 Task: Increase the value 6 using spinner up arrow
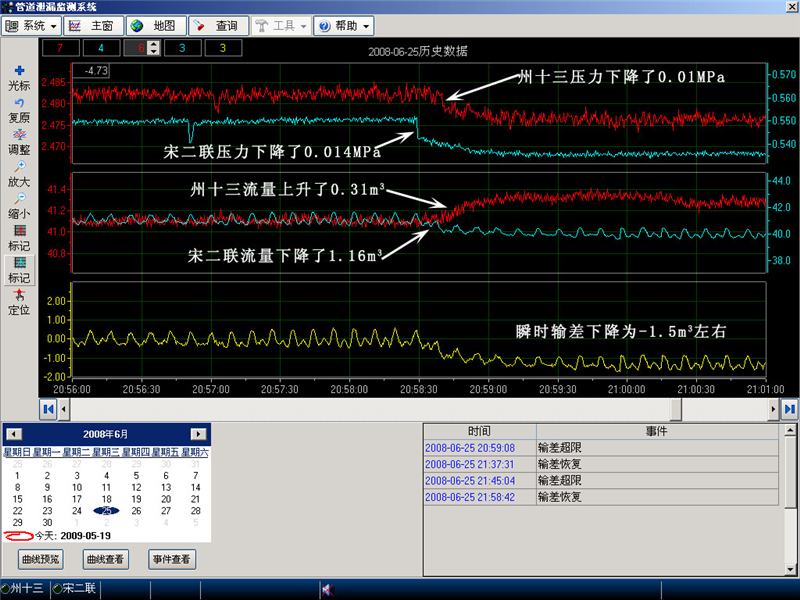153,43
